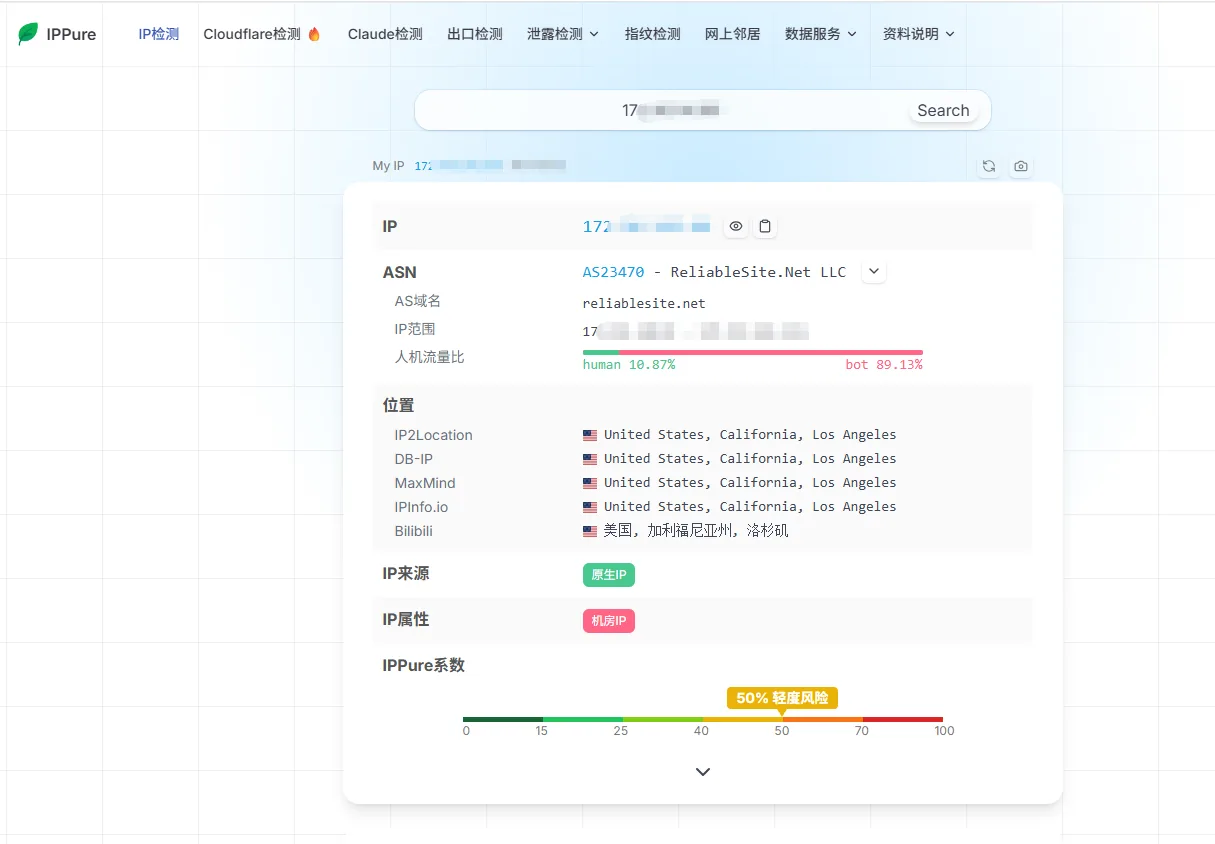Open the 数据服务 dropdown menu
The height and width of the screenshot is (844, 1215).
tap(821, 34)
